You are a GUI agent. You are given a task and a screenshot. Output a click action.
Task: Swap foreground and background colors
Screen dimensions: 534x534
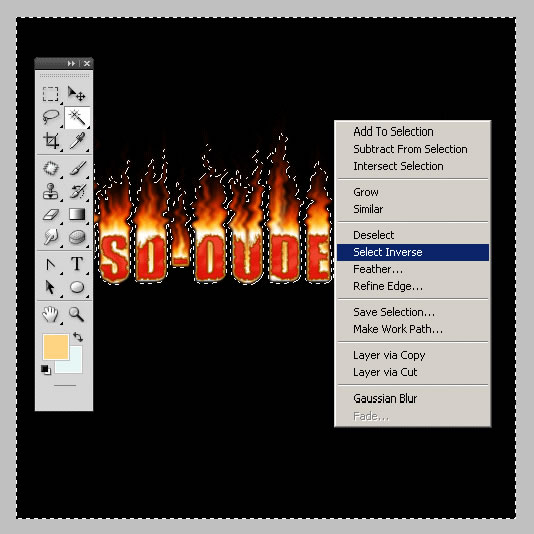click(x=78, y=337)
